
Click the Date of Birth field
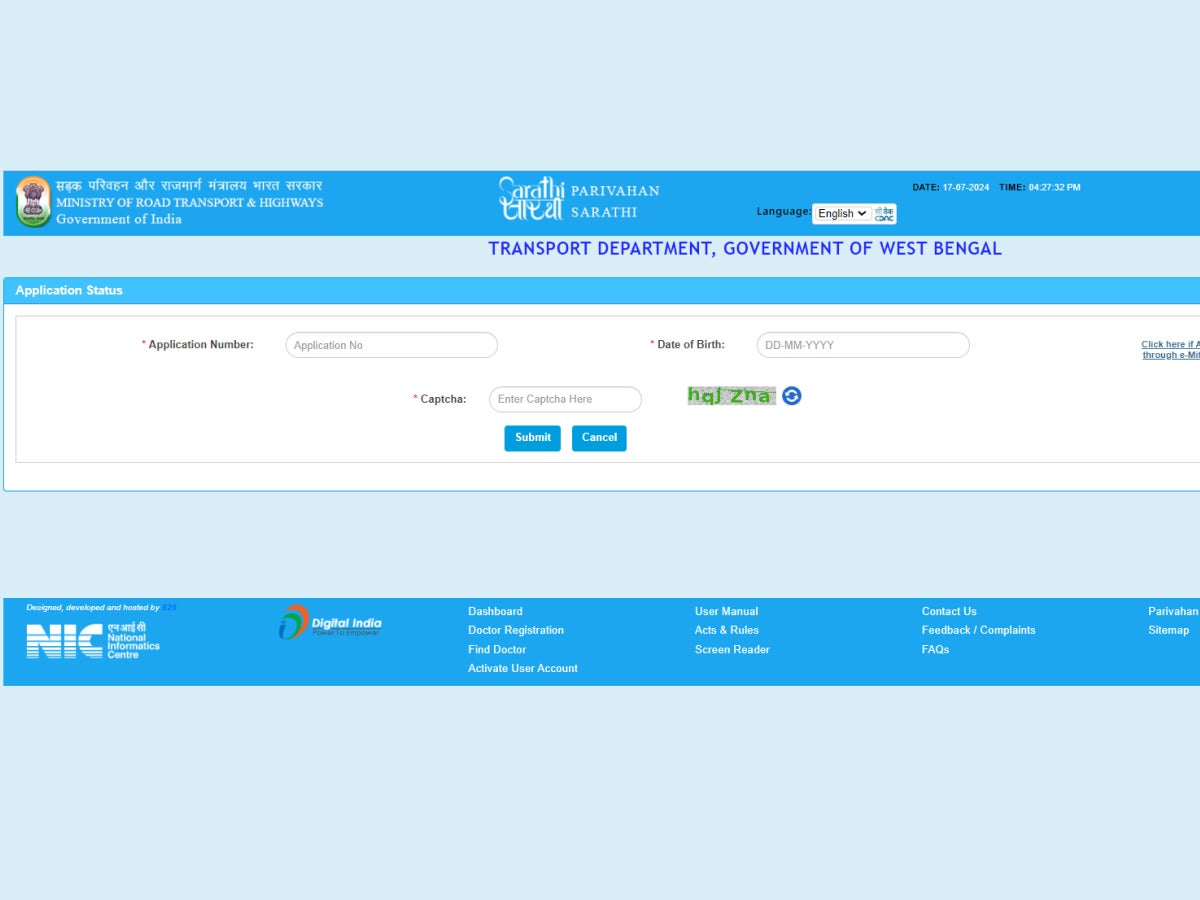click(862, 345)
